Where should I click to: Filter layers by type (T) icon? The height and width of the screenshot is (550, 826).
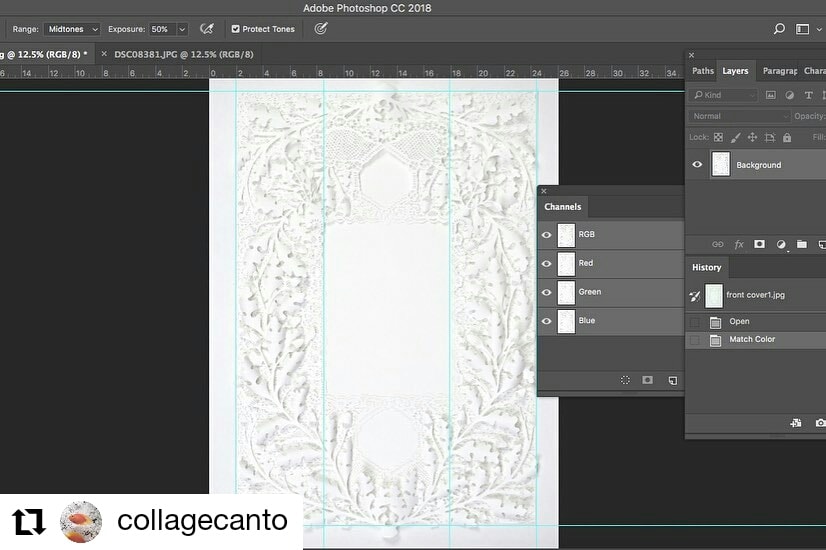(808, 96)
